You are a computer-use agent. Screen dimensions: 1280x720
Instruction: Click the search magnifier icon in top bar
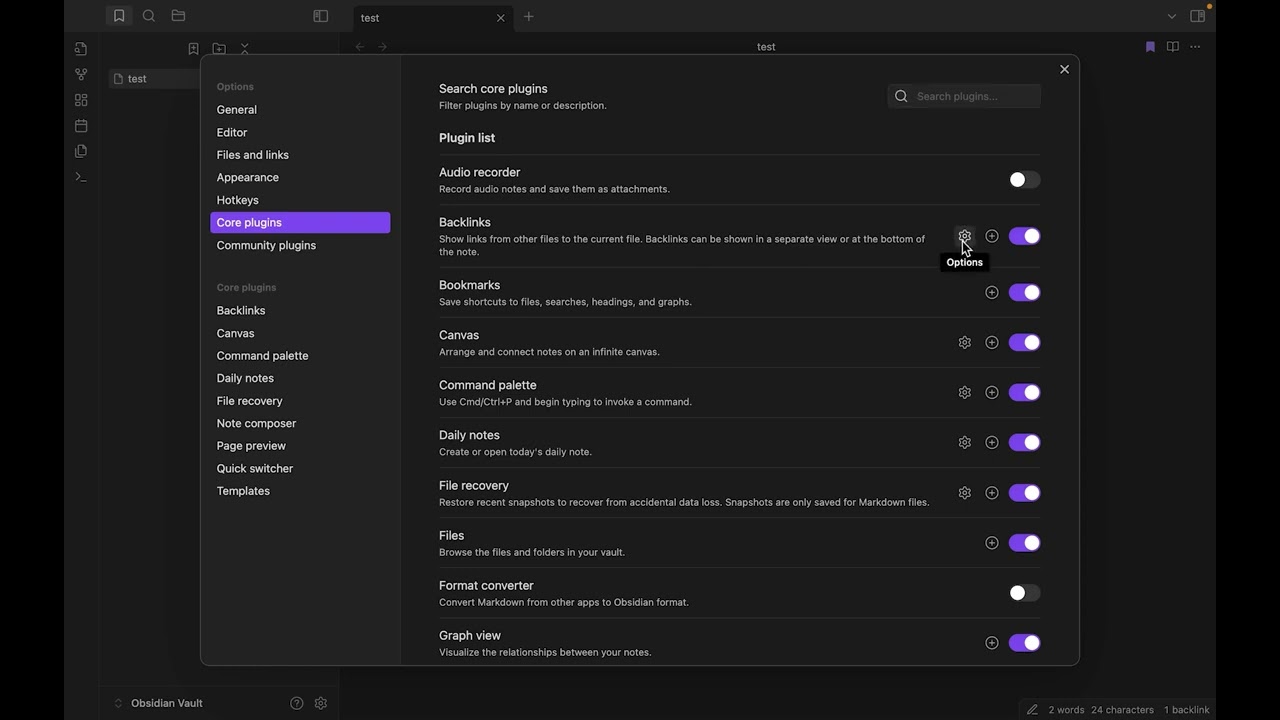(x=149, y=16)
